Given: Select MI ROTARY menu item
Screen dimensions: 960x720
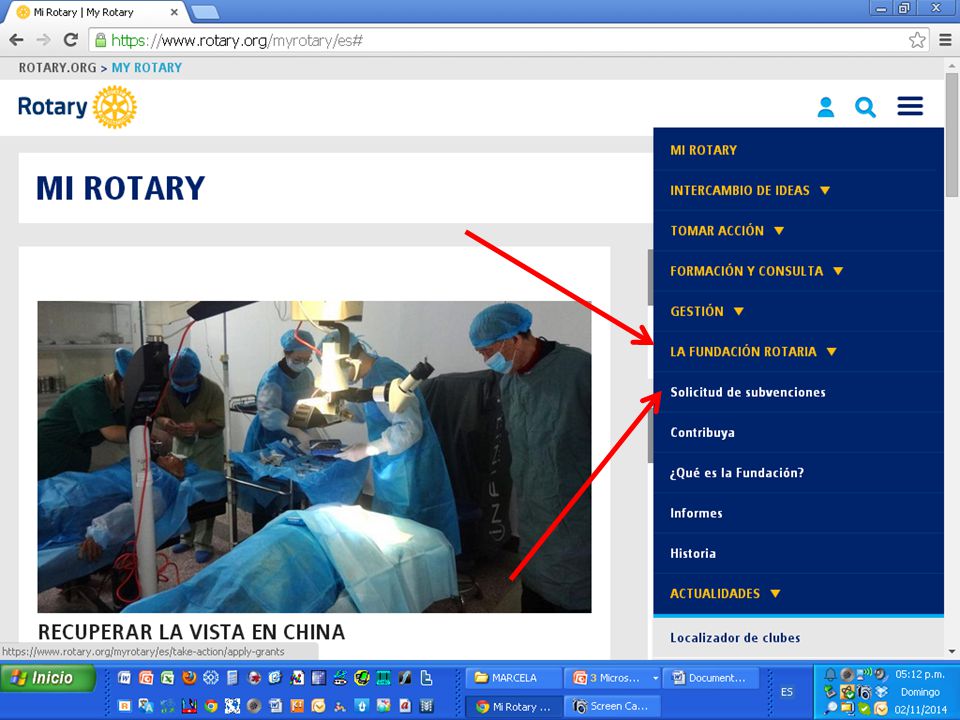Looking at the screenshot, I should pyautogui.click(x=703, y=150).
